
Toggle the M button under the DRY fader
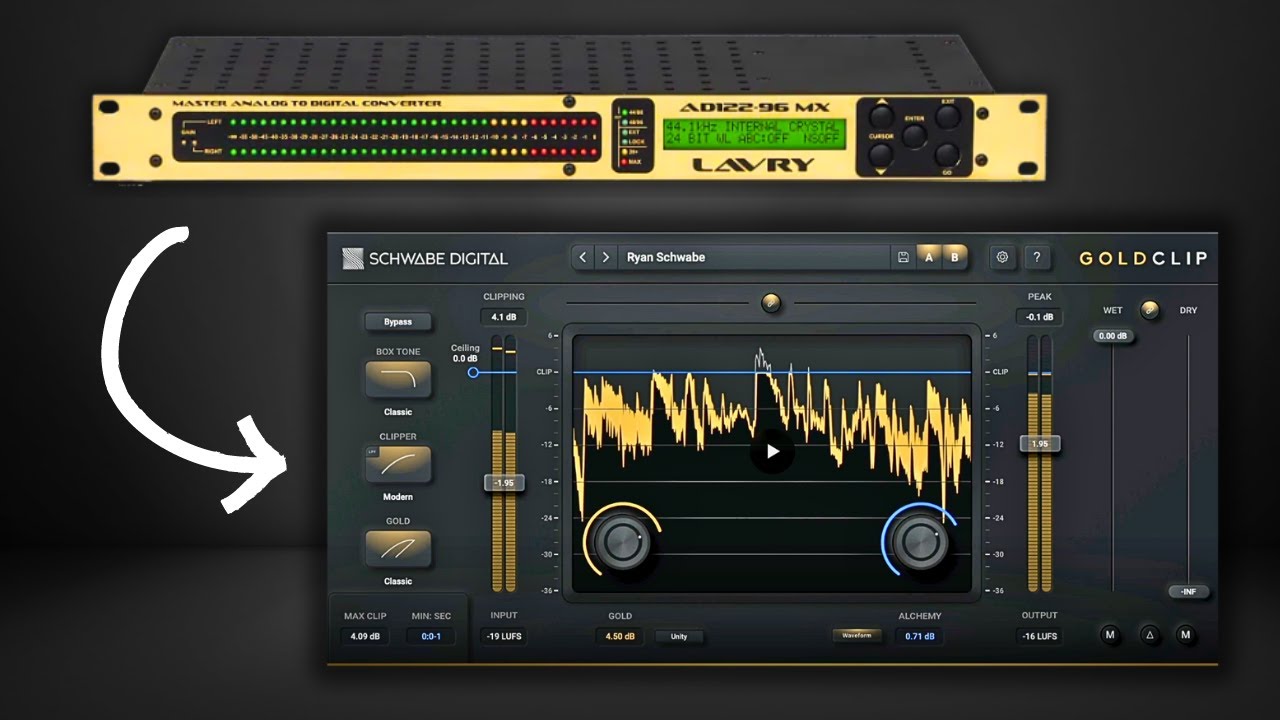1186,634
